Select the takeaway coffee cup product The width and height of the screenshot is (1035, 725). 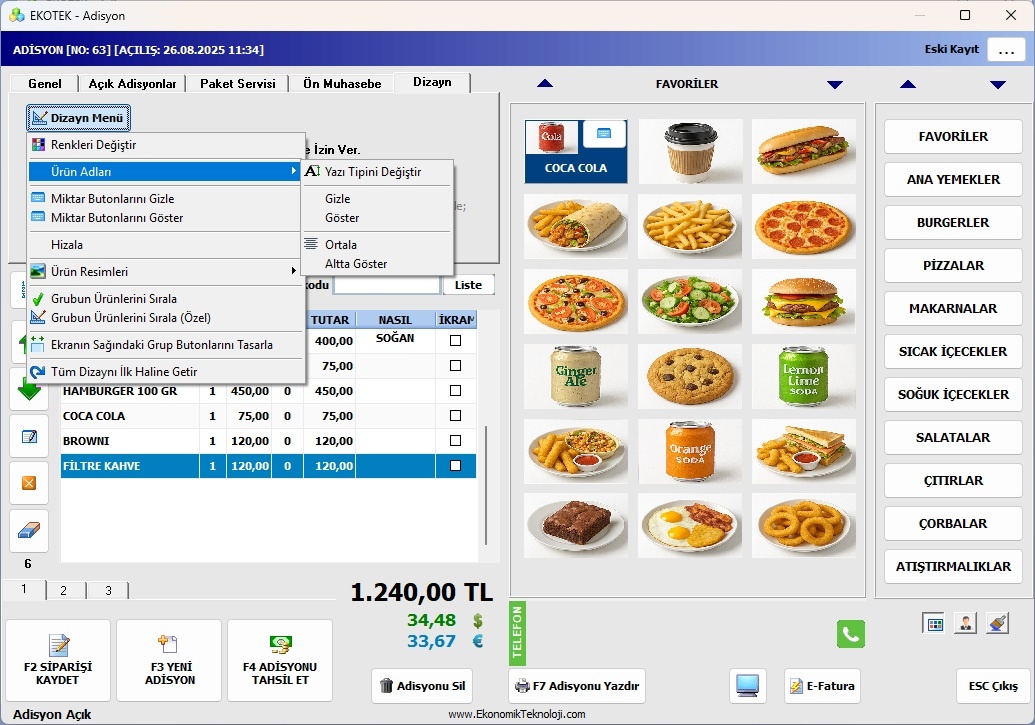coord(690,151)
